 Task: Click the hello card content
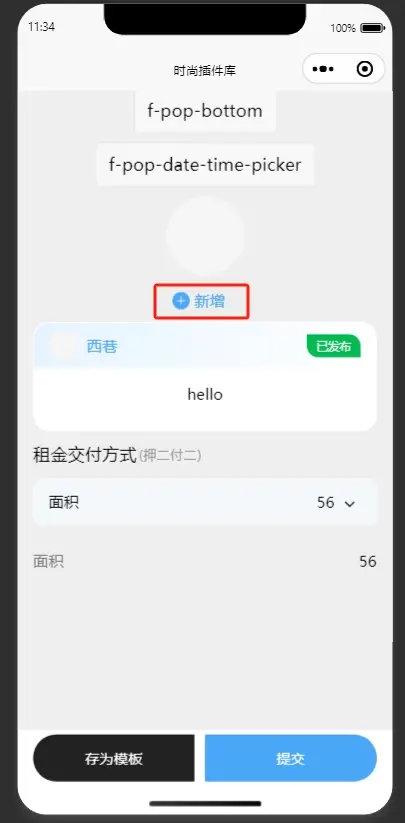pyautogui.click(x=205, y=395)
